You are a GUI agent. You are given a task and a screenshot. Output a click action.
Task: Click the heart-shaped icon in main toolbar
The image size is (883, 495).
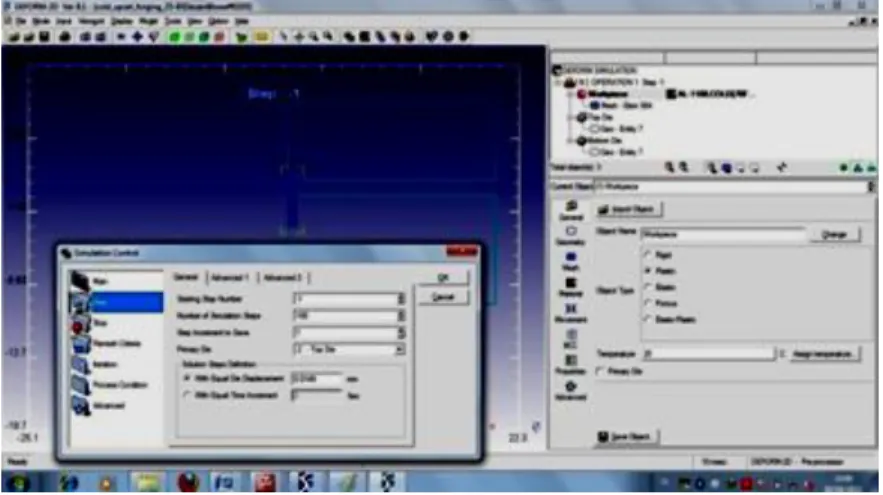[x=432, y=37]
